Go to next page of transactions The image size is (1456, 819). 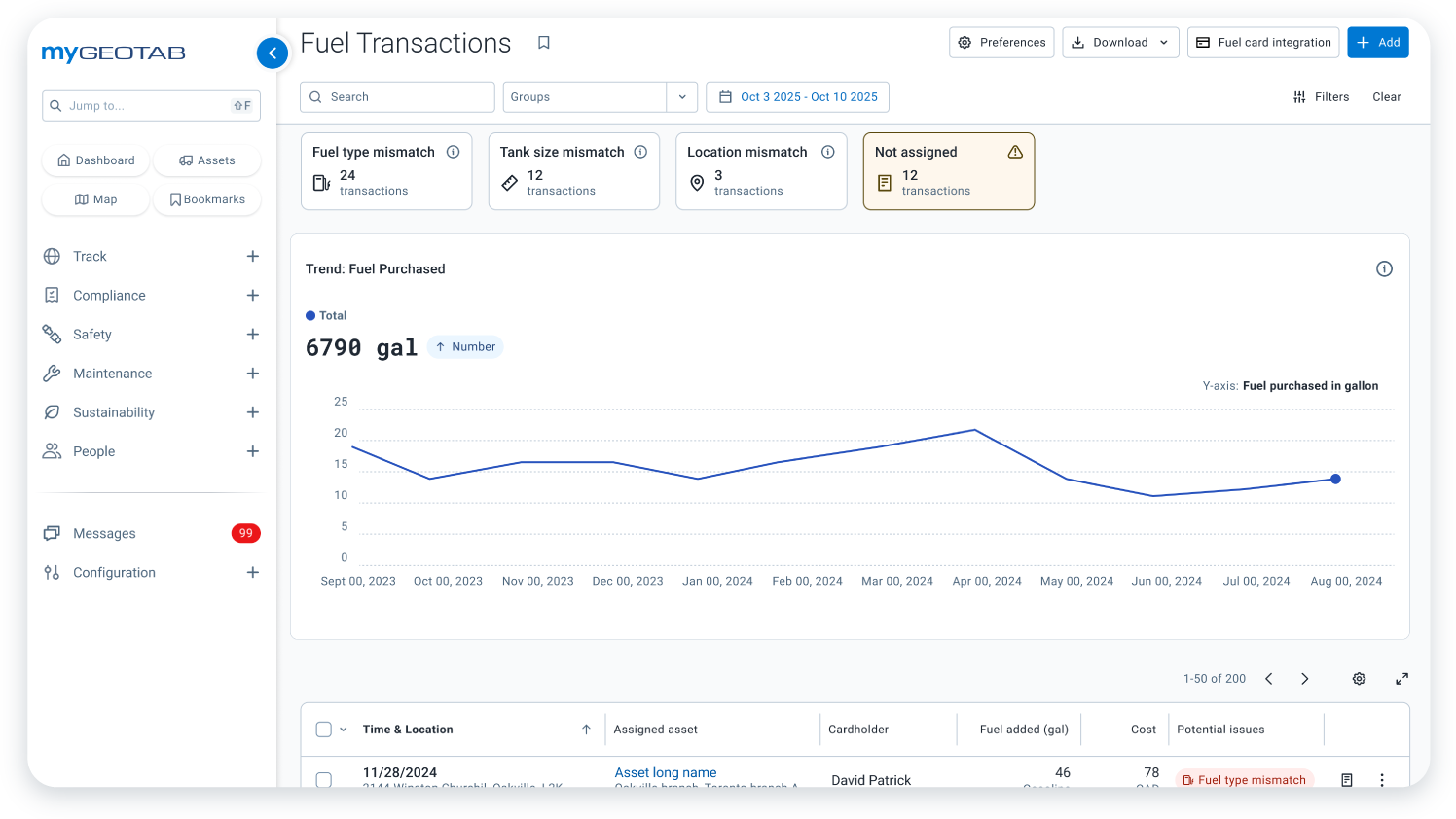[x=1305, y=679]
